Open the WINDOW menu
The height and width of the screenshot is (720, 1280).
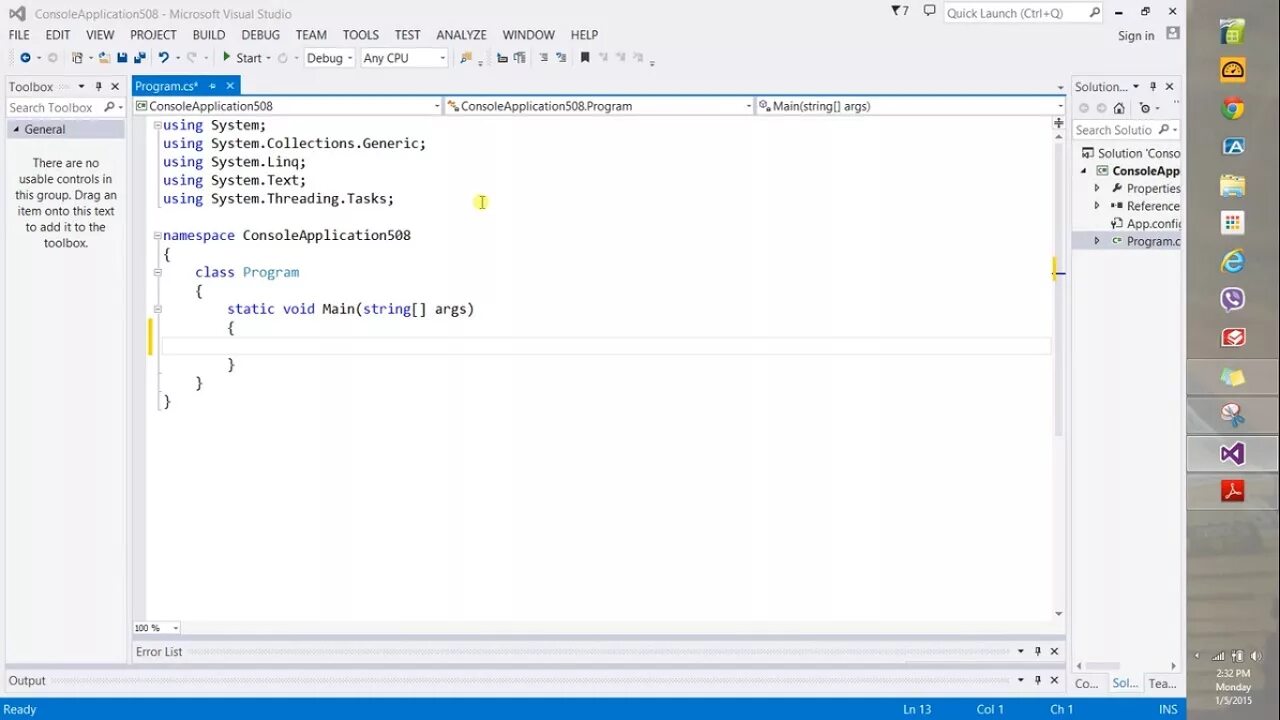point(528,35)
